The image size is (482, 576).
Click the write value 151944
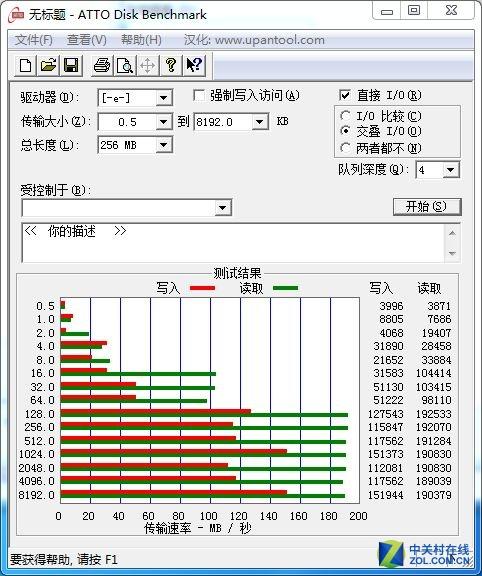pos(386,495)
